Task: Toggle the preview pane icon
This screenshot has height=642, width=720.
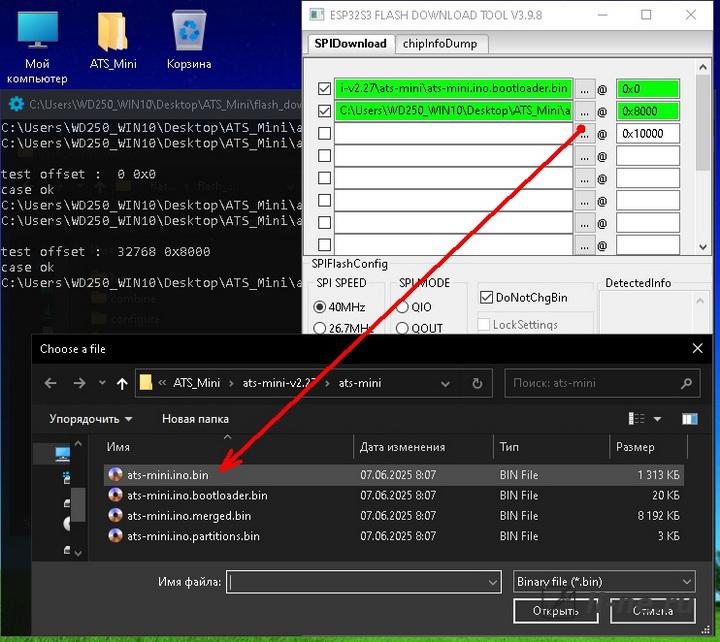Action: pos(690,419)
